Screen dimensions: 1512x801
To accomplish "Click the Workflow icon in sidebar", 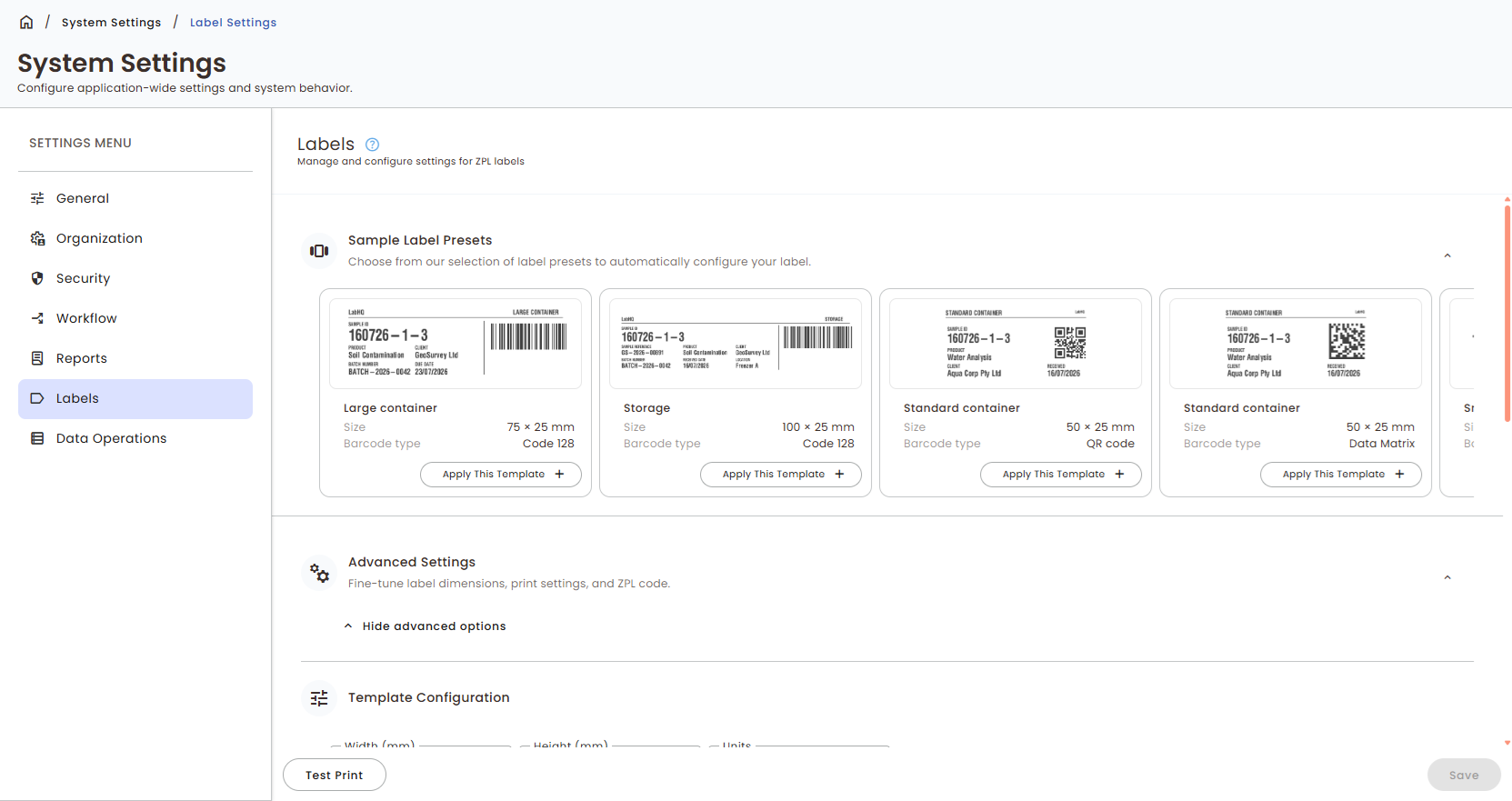I will 37,318.
